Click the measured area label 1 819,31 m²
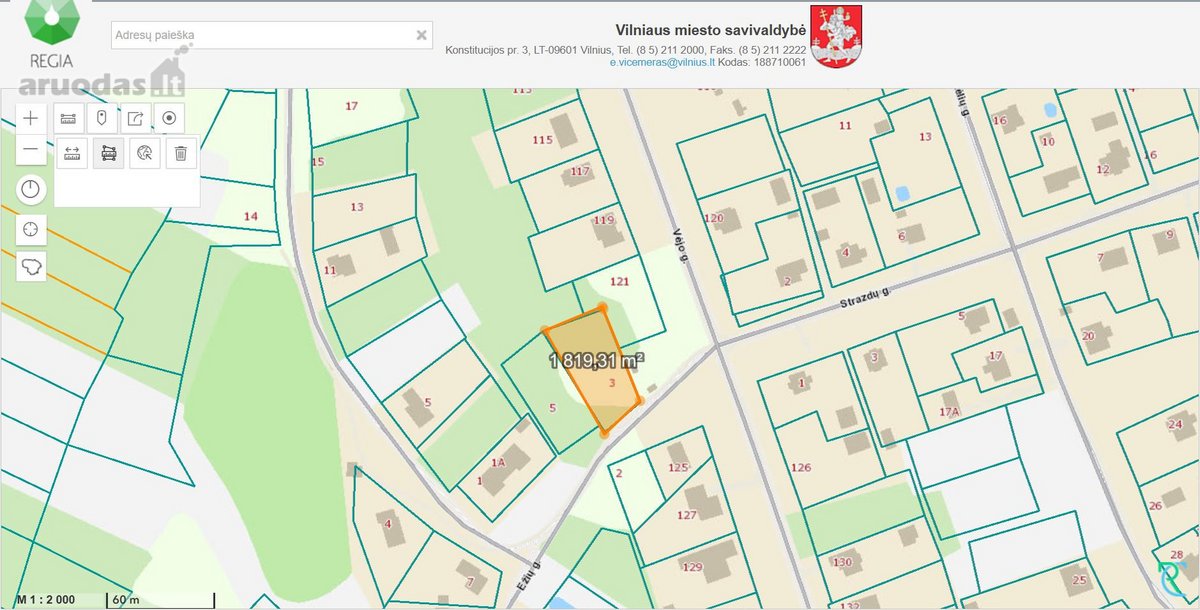This screenshot has width=1200, height=610. tap(596, 360)
